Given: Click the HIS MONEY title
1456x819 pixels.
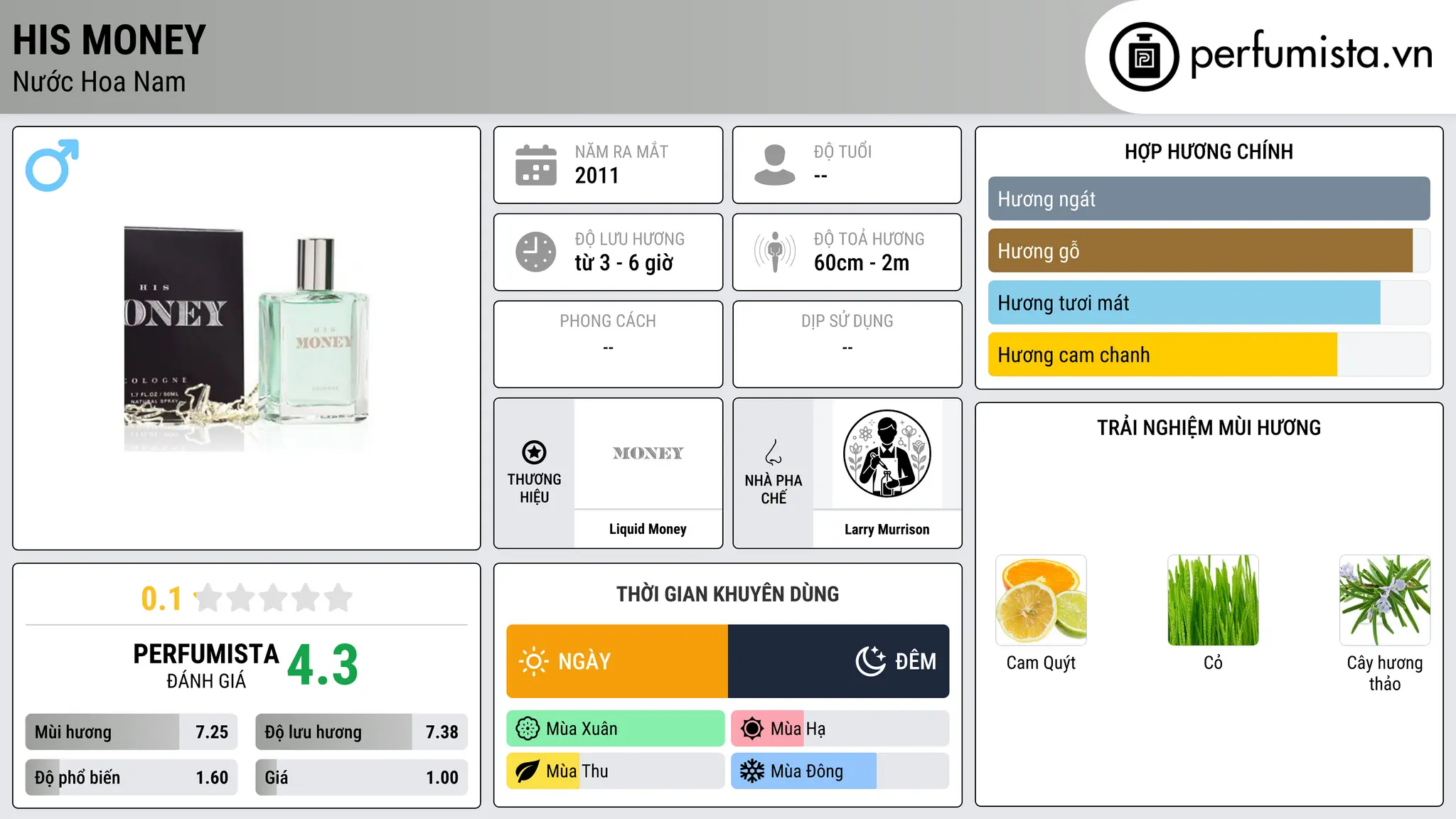Looking at the screenshot, I should tap(109, 40).
